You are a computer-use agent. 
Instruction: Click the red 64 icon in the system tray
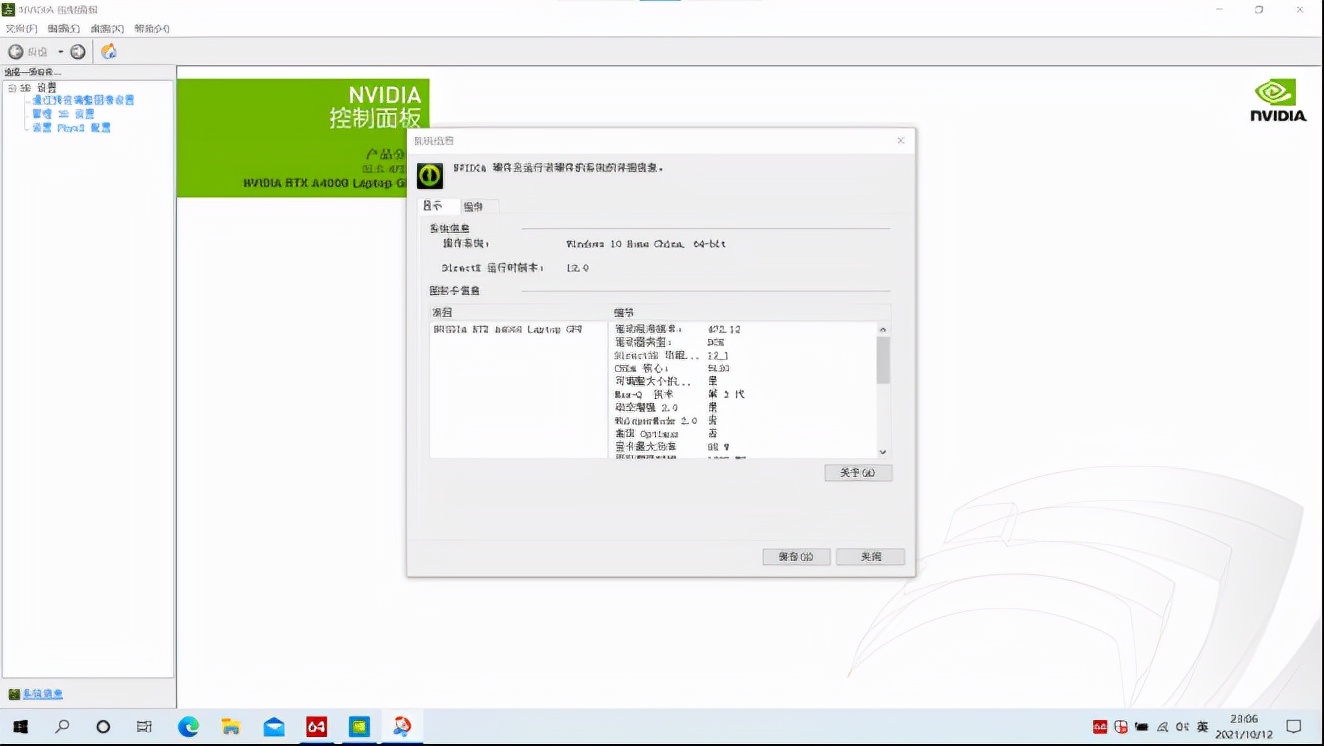tap(1100, 727)
